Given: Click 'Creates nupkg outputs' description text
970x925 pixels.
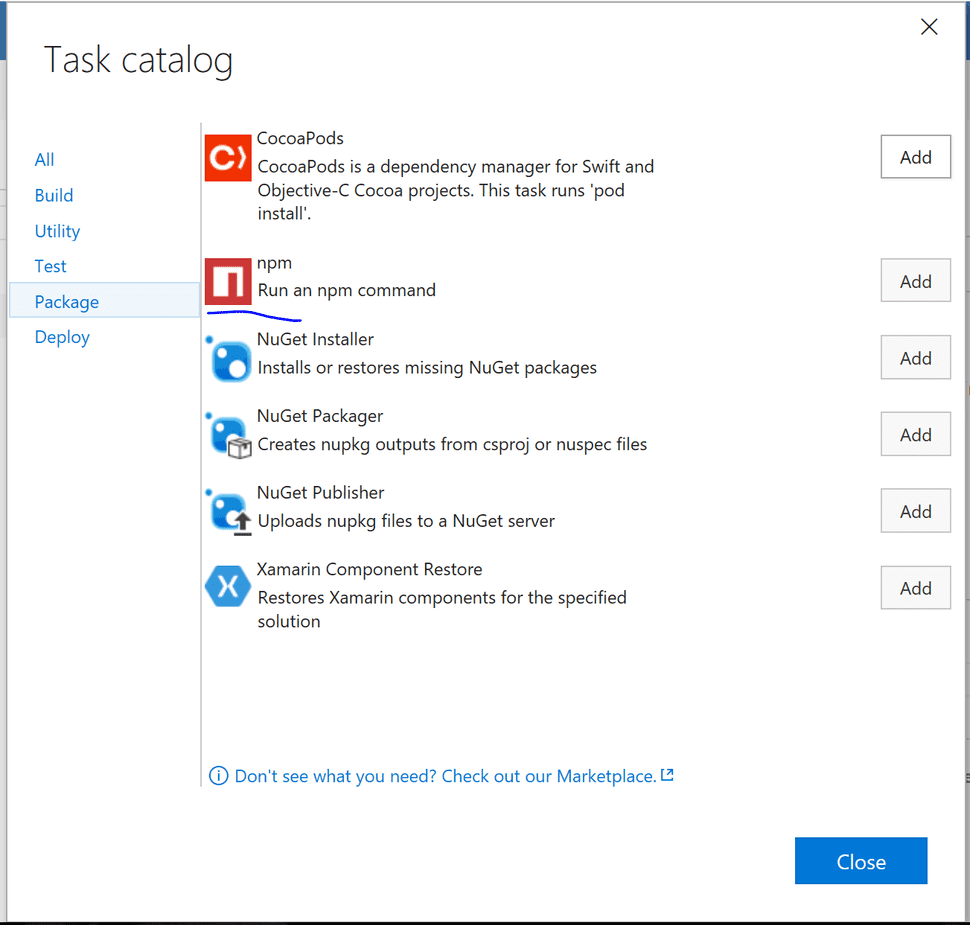Looking at the screenshot, I should coord(452,444).
